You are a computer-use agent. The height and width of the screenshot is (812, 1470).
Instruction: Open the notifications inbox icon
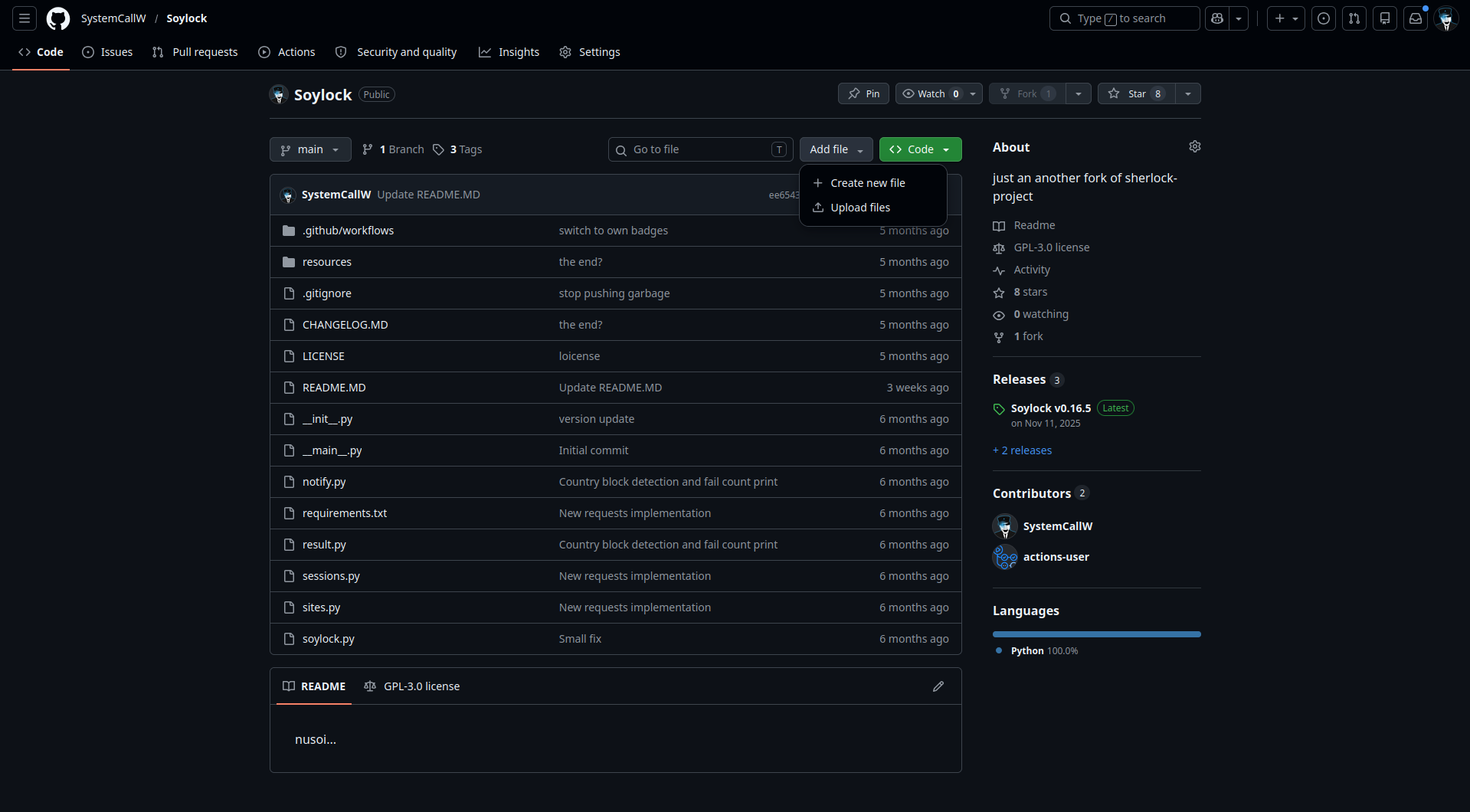[x=1416, y=18]
